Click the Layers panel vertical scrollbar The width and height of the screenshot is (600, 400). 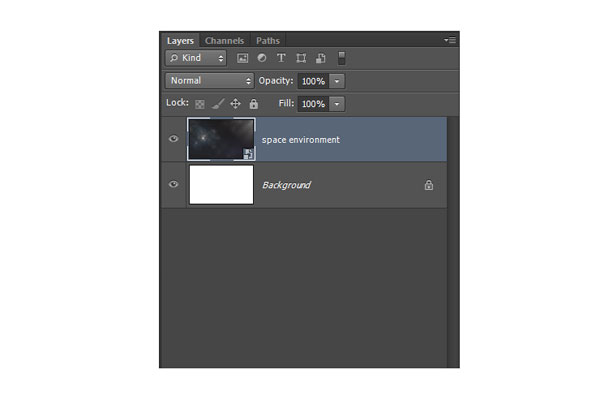(453, 242)
